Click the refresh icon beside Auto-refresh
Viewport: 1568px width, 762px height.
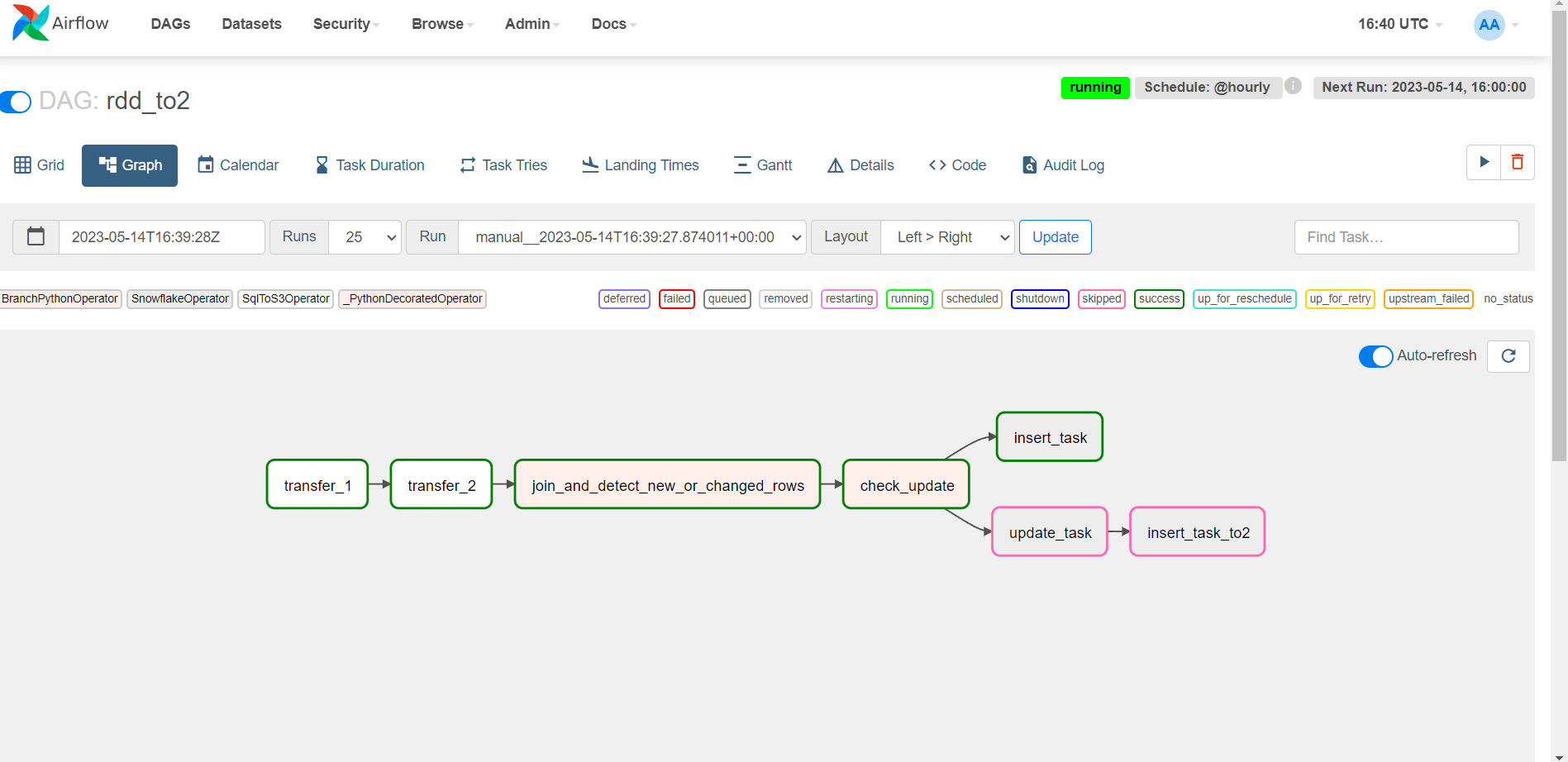coord(1508,356)
